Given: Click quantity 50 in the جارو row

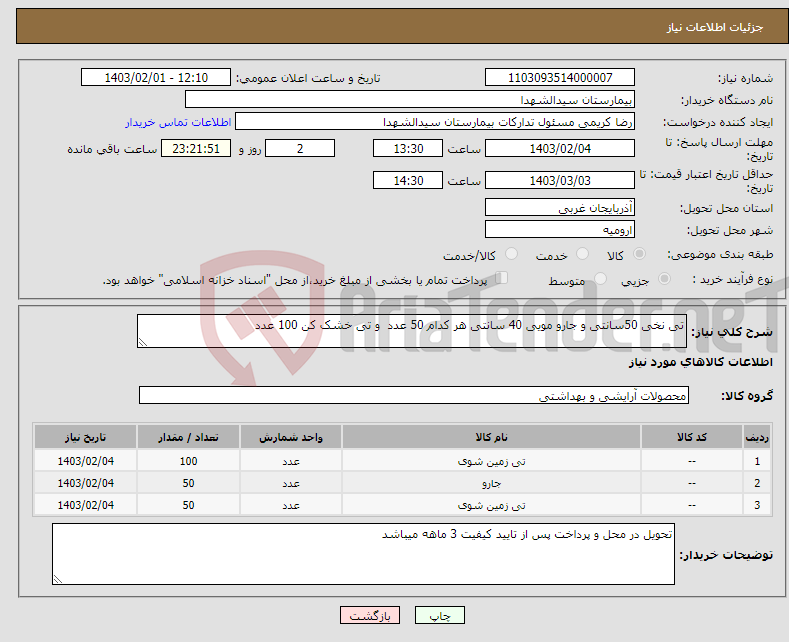Looking at the screenshot, I should [x=188, y=483].
